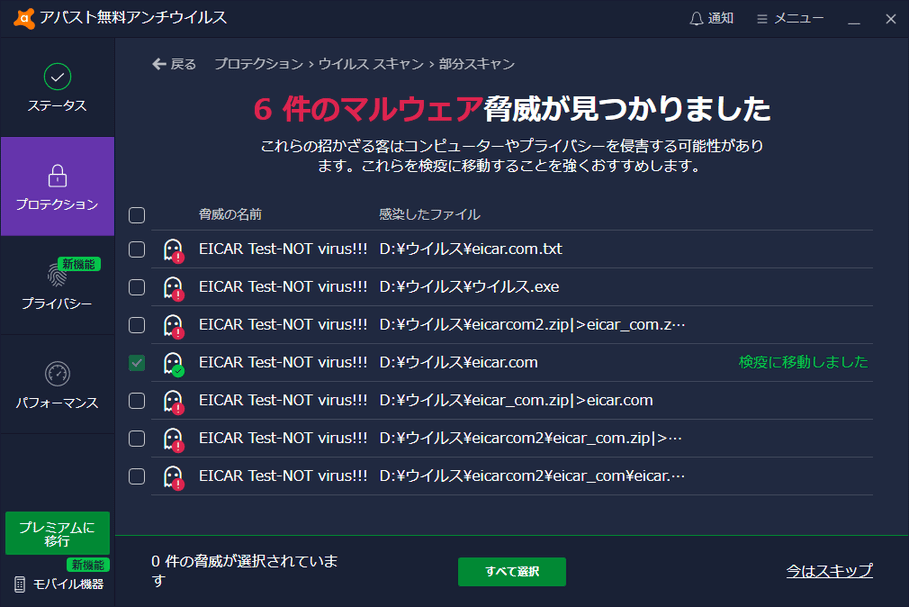
Task: Click path D:¥ウイルス¥ウイルス.exe
Action: click(469, 286)
